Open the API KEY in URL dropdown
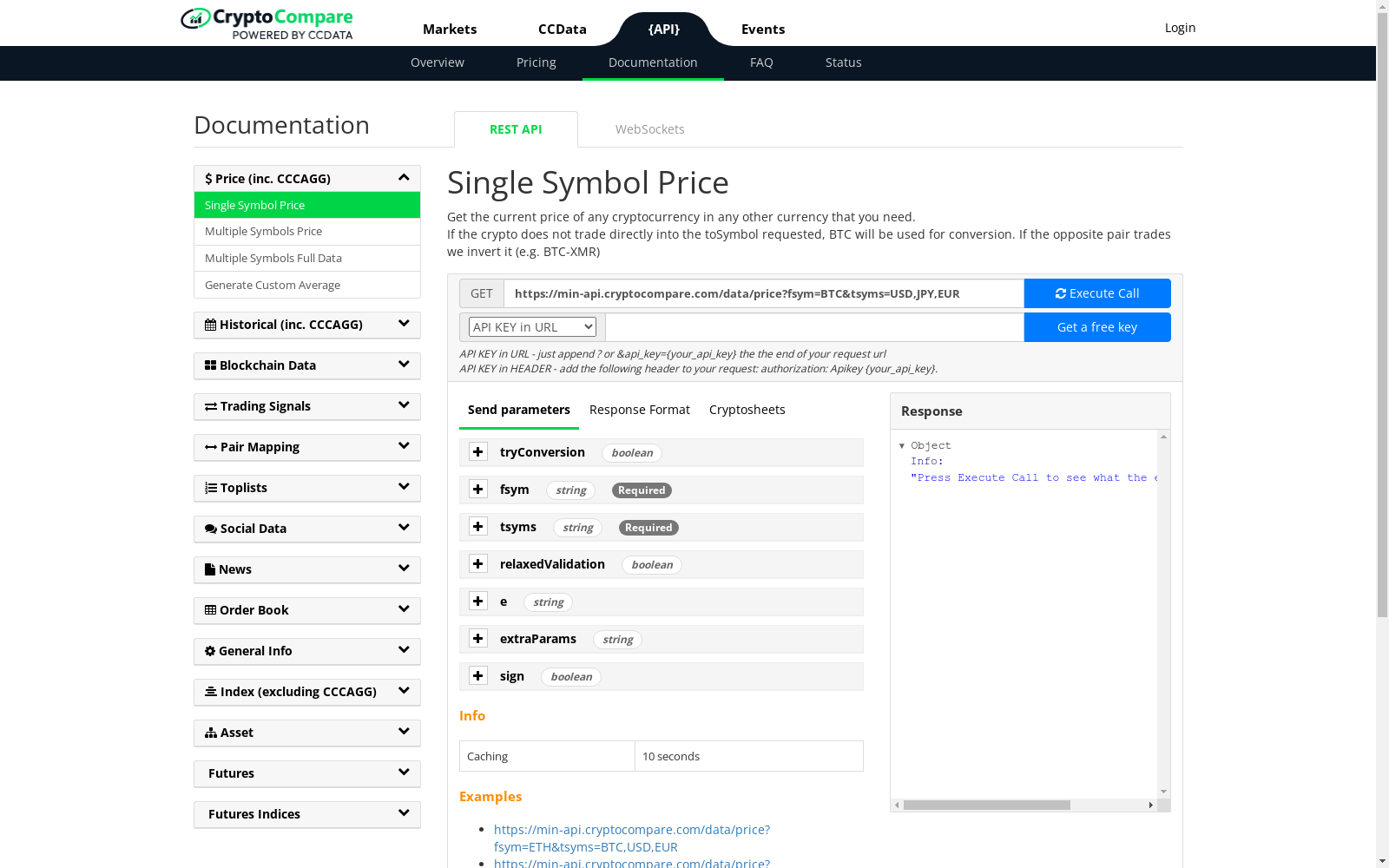1389x868 pixels. [532, 327]
